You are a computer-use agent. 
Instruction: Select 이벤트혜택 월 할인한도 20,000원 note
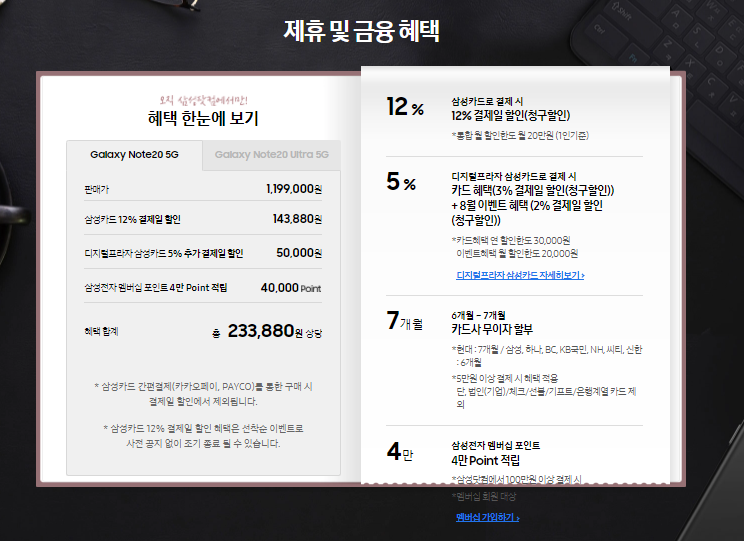517,253
